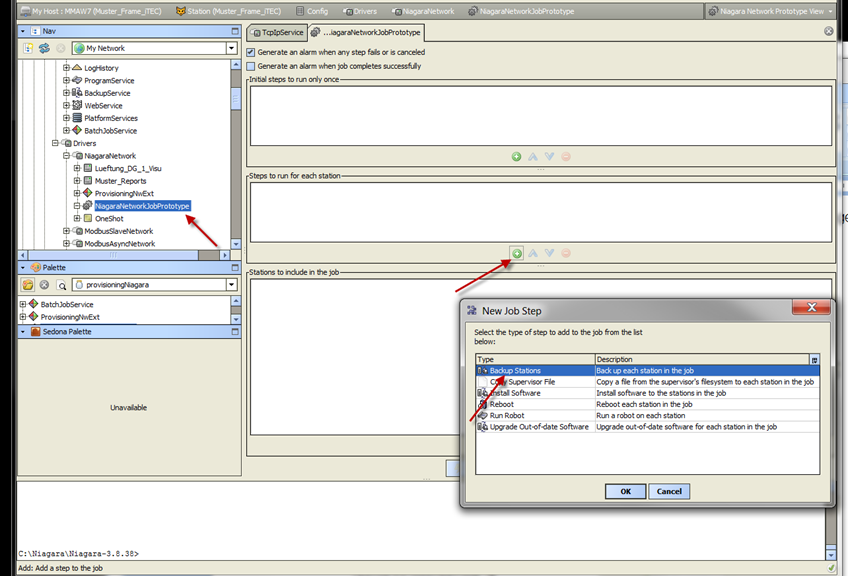Switch to the TcpIpService tab
Image resolution: width=848 pixels, height=576 pixels.
(x=278, y=32)
